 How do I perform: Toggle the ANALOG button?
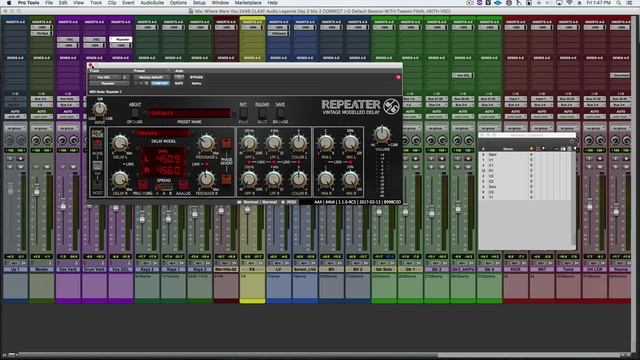(183, 185)
